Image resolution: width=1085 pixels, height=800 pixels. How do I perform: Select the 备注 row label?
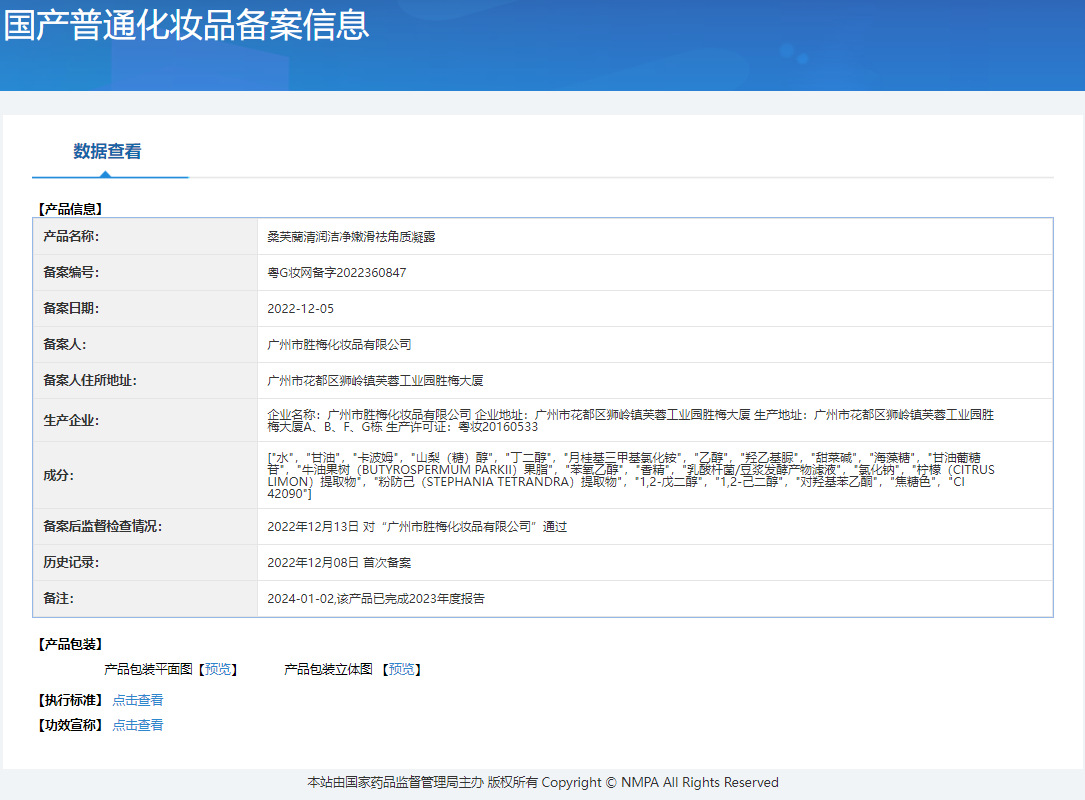59,598
